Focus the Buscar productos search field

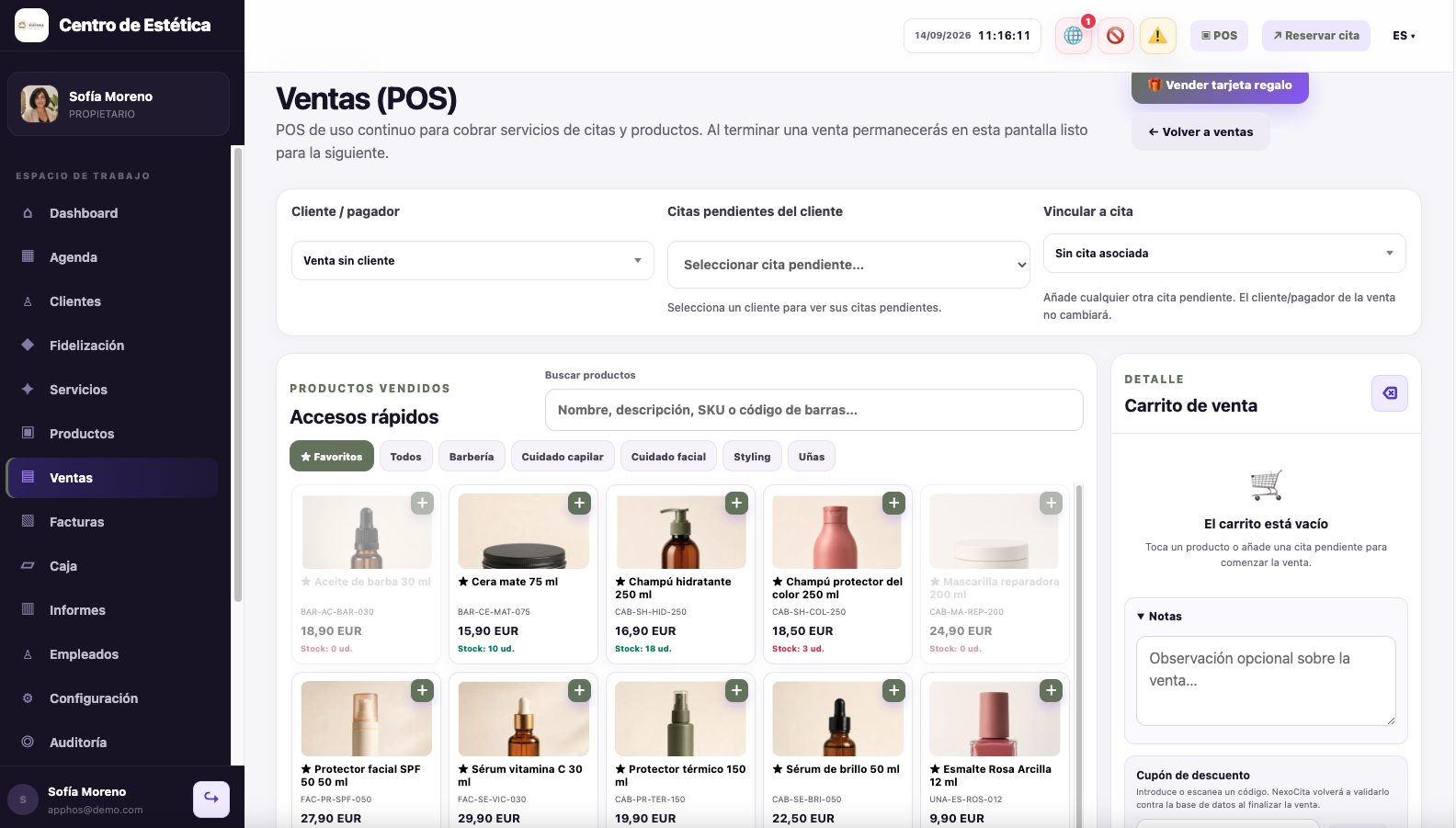click(814, 410)
